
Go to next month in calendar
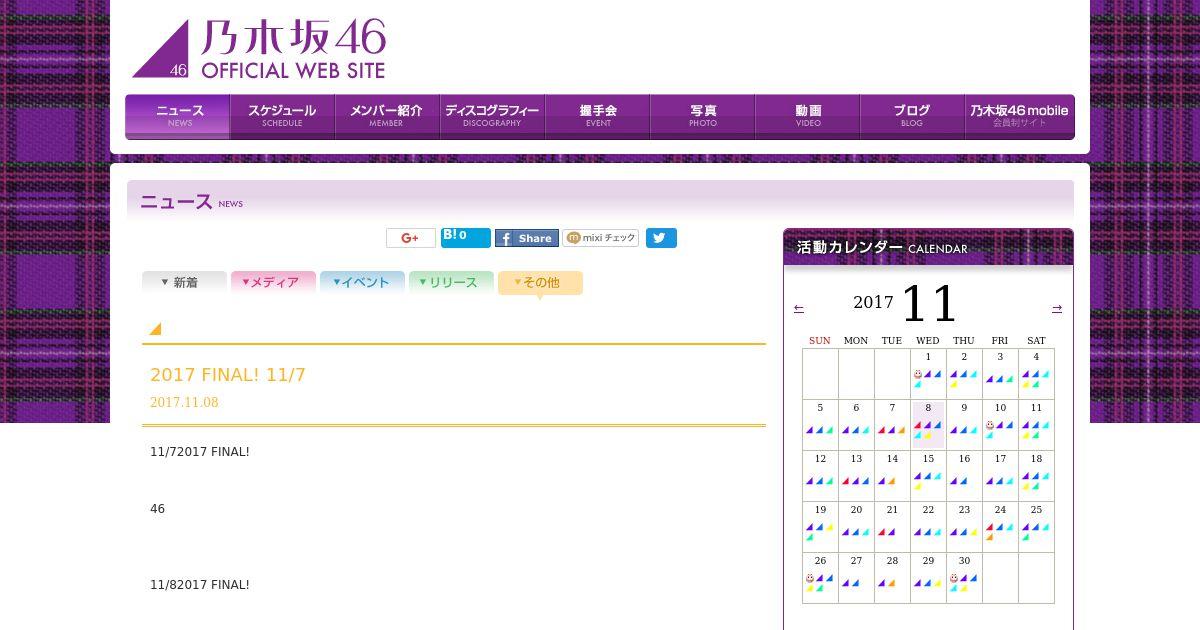click(1057, 308)
